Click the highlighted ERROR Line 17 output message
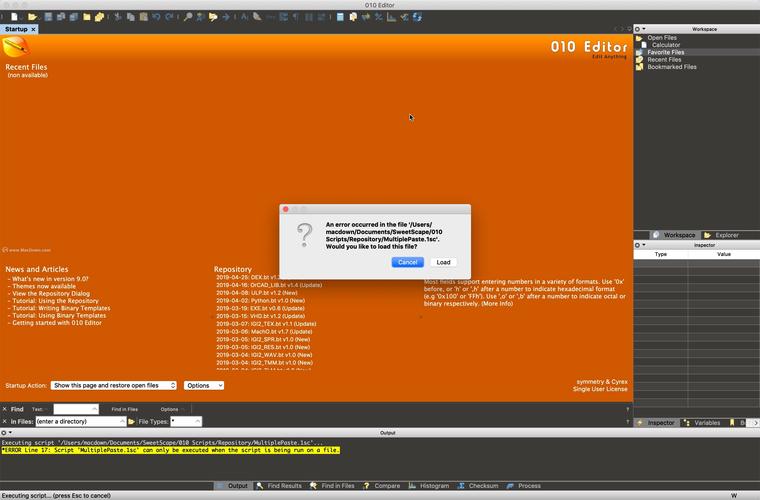 [171, 450]
